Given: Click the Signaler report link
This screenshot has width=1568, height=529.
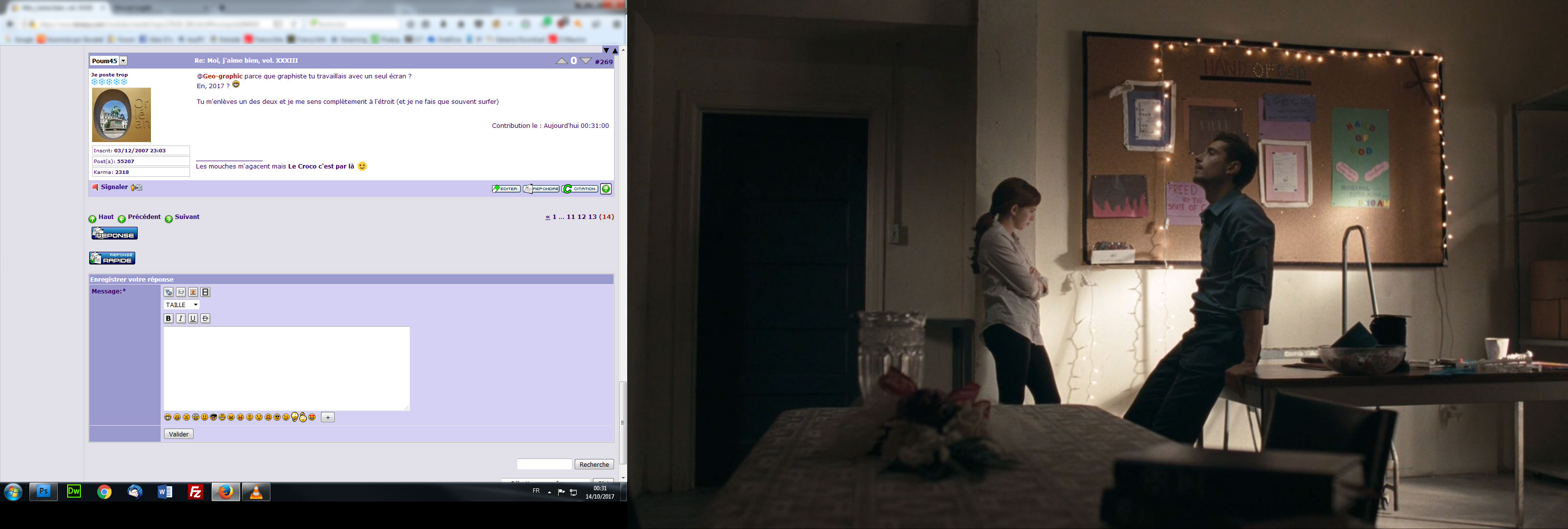Looking at the screenshot, I should coord(114,187).
